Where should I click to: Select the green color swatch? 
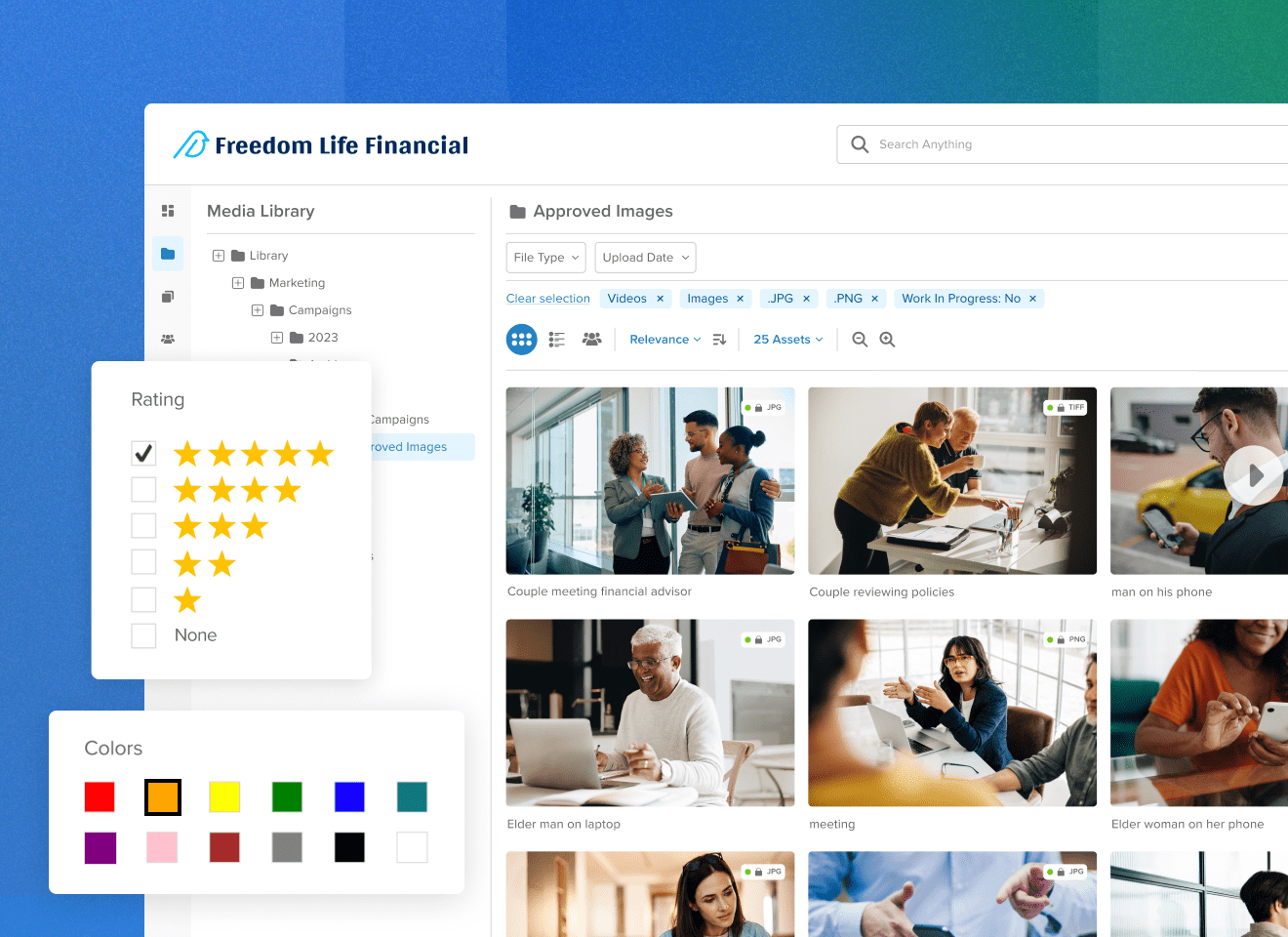(287, 797)
